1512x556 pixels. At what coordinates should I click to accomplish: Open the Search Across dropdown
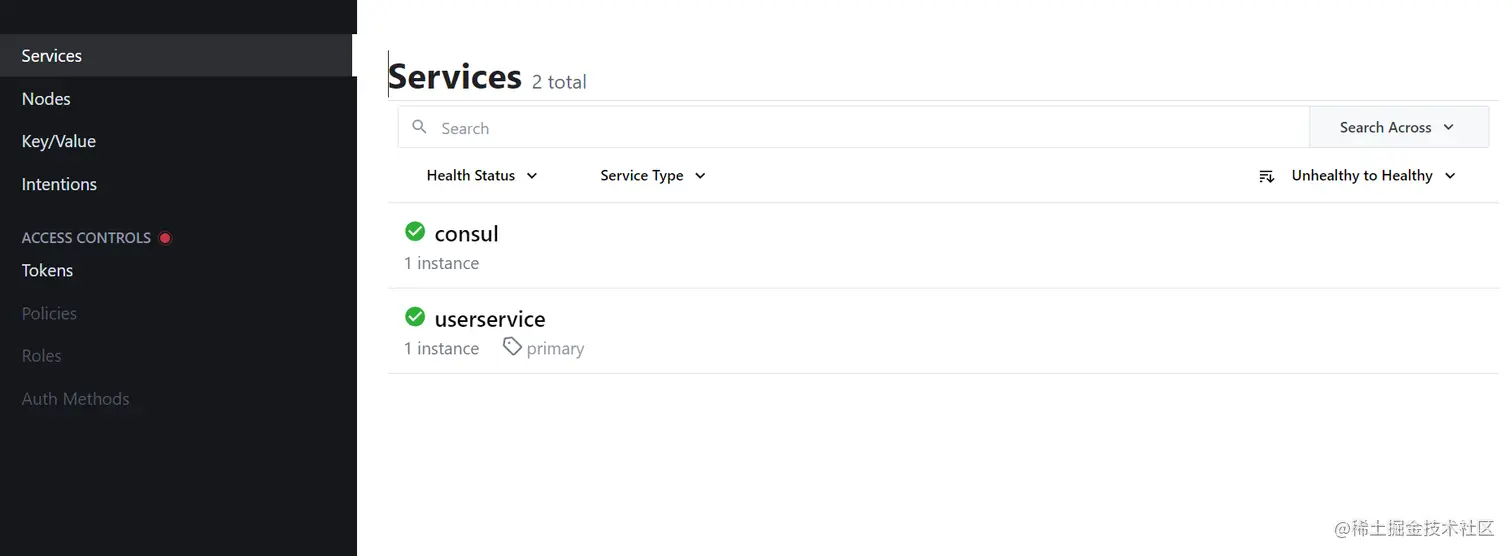[1397, 127]
